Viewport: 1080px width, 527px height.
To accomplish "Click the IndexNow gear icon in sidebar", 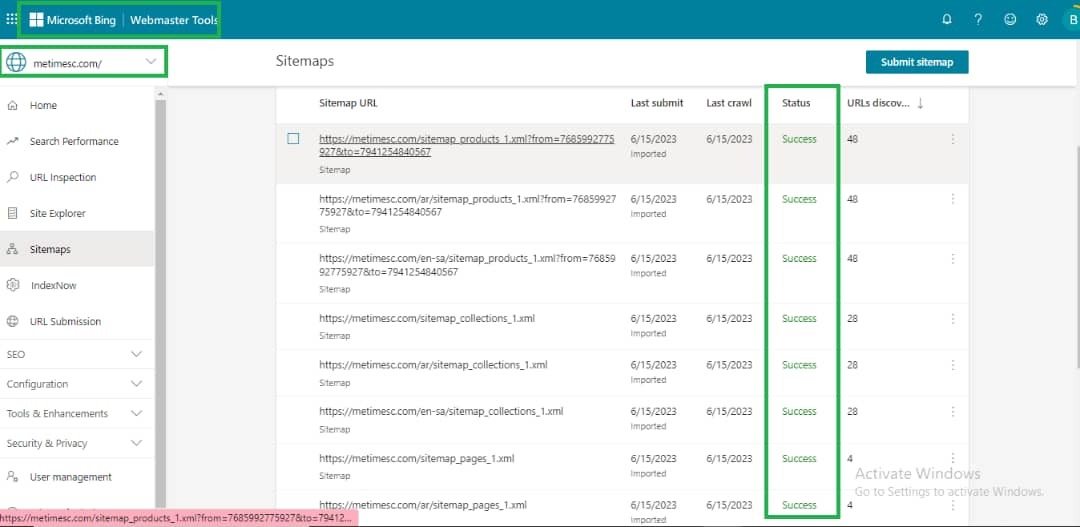I will [x=13, y=285].
